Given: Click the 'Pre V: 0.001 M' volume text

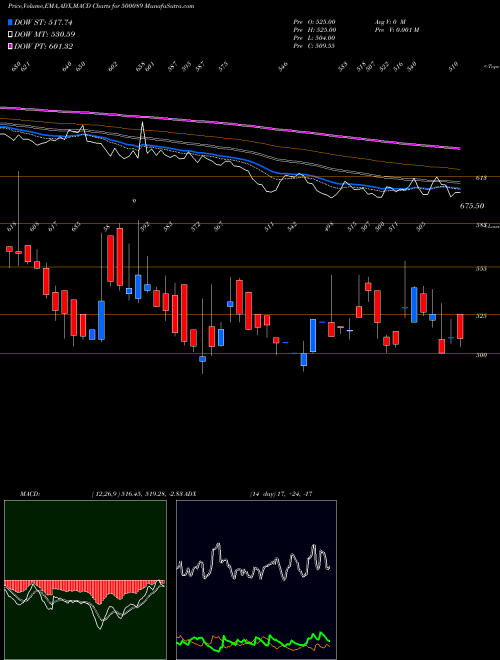Looking at the screenshot, I should [396, 30].
